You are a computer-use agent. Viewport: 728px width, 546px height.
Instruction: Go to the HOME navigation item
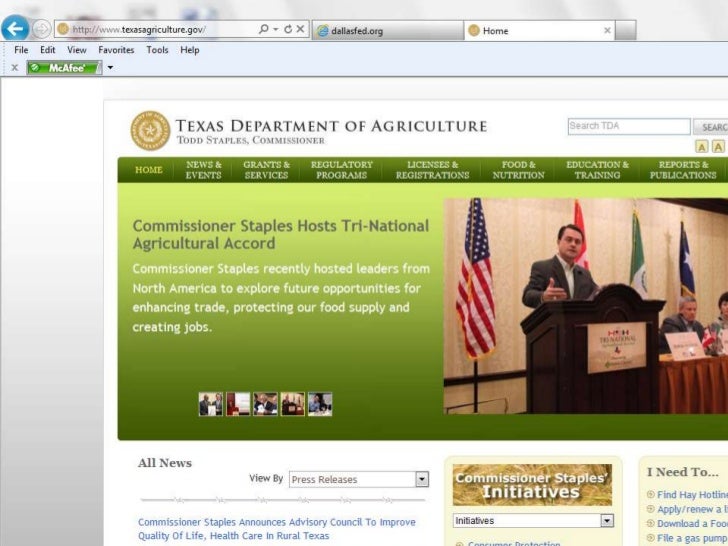(x=149, y=170)
